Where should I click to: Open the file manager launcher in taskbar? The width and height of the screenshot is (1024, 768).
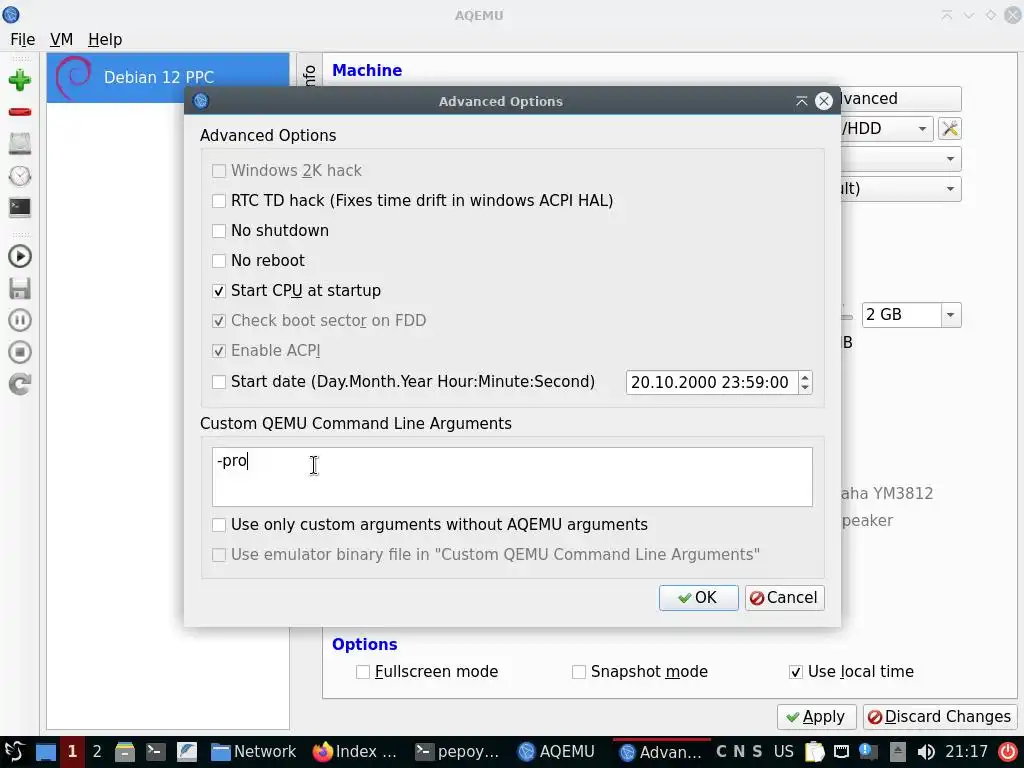(124, 752)
